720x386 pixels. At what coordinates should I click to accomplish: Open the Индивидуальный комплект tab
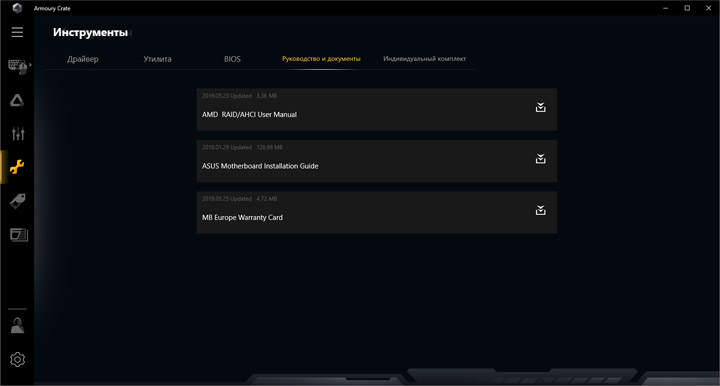coord(424,59)
